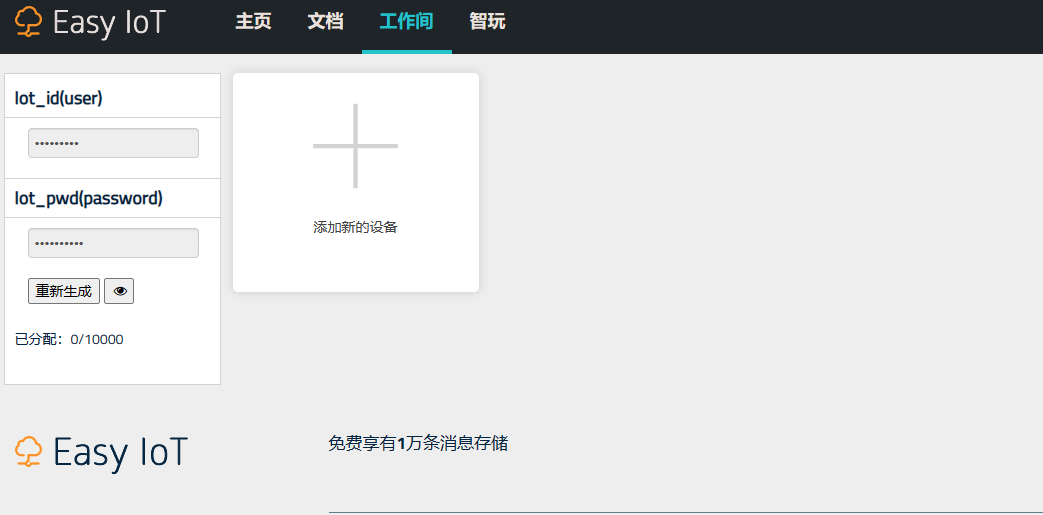Screen dimensions: 1043x515
Task: Click the large plus add-device icon
Action: 355,146
